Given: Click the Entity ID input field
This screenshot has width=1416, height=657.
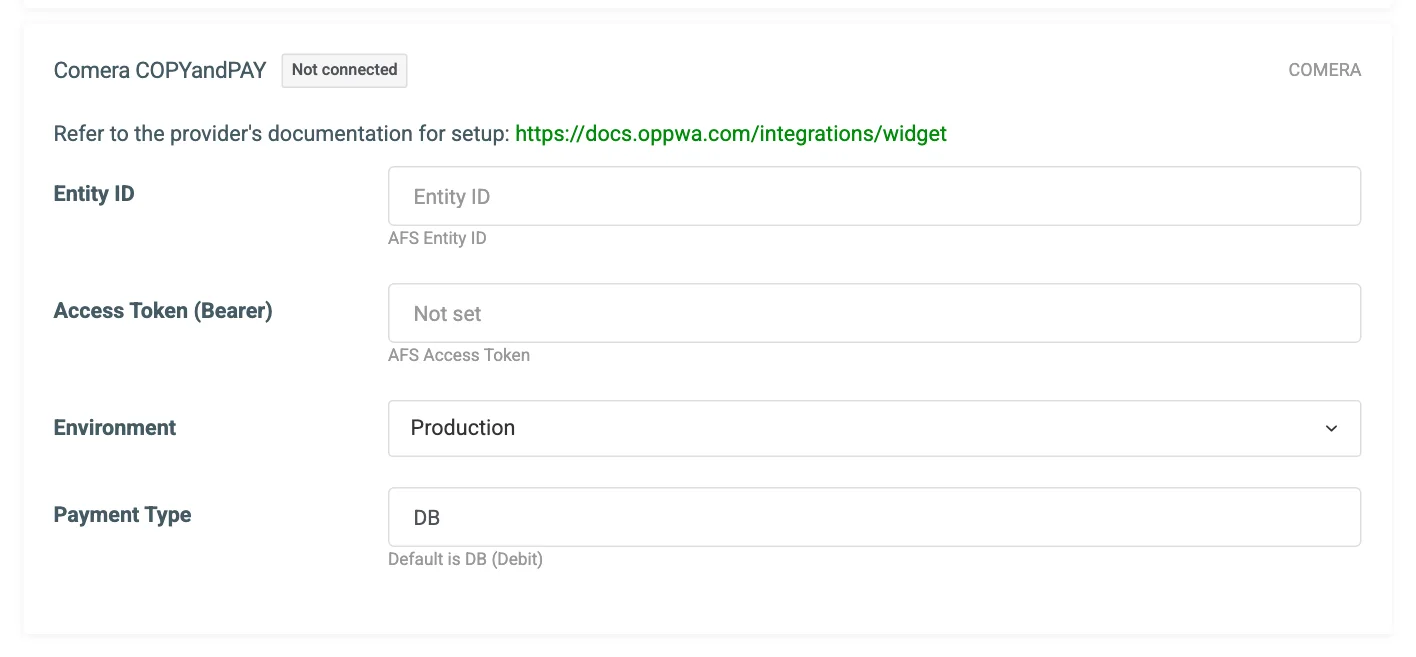Looking at the screenshot, I should pyautogui.click(x=874, y=196).
